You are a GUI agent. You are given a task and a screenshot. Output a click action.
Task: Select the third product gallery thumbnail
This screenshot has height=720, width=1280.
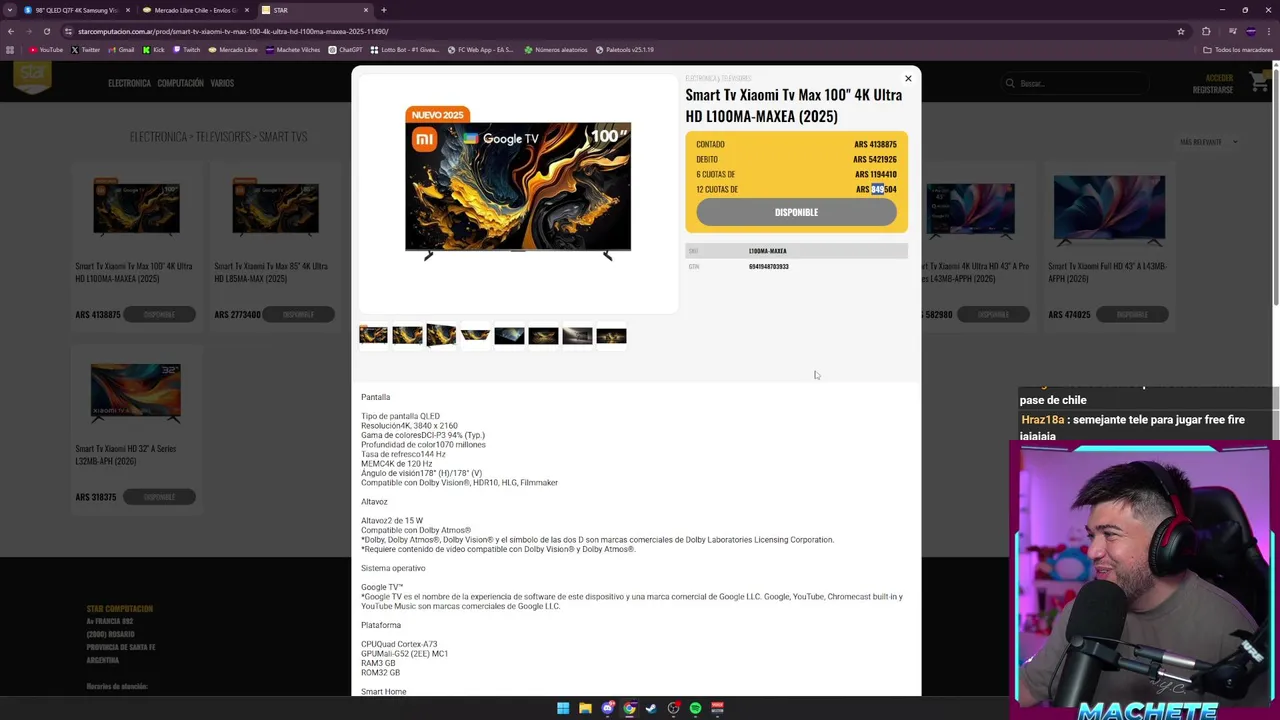[441, 336]
